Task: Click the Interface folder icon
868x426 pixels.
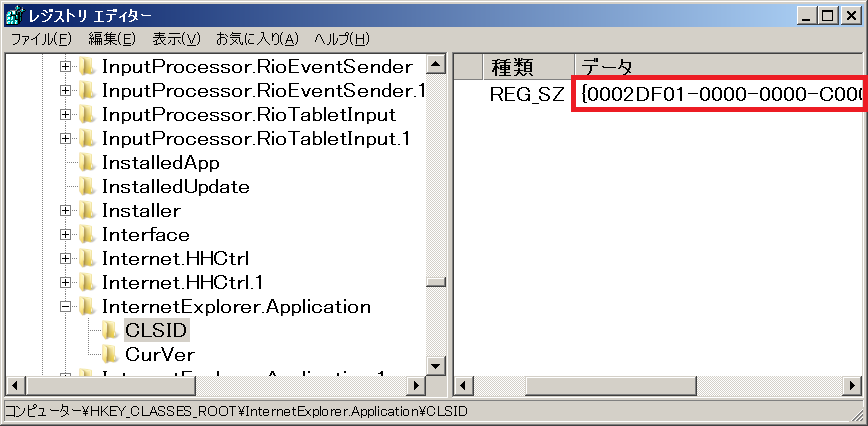Action: (x=86, y=235)
